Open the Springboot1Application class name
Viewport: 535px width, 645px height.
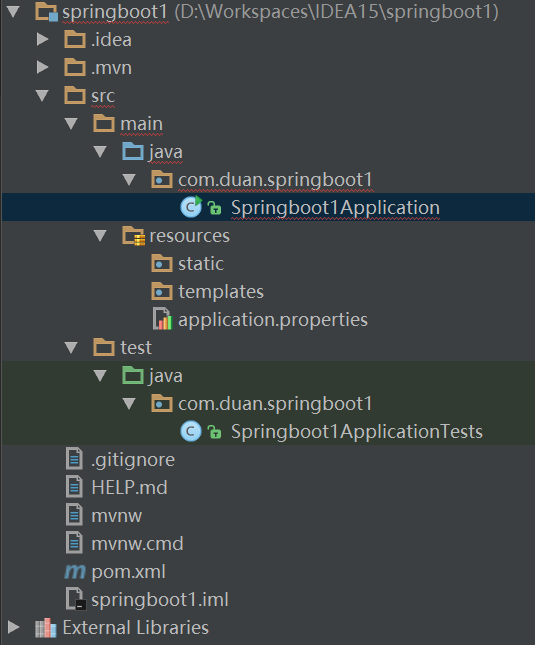(335, 208)
